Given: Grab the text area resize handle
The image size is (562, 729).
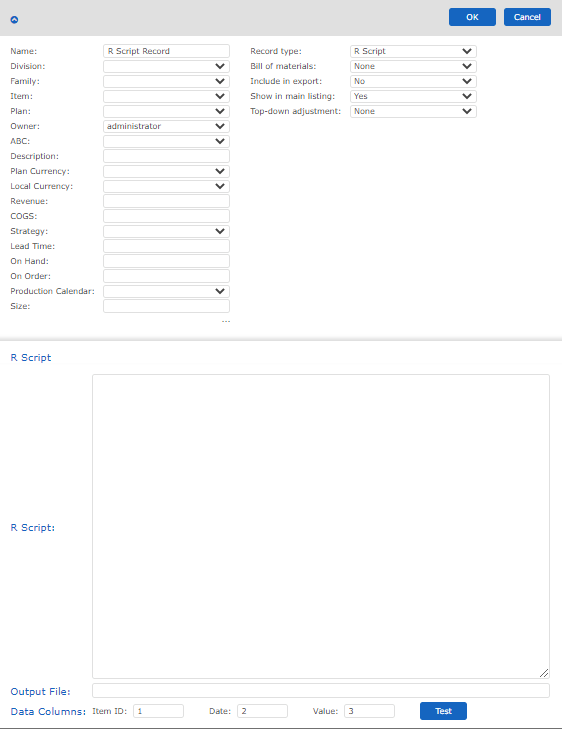Looking at the screenshot, I should point(544,673).
